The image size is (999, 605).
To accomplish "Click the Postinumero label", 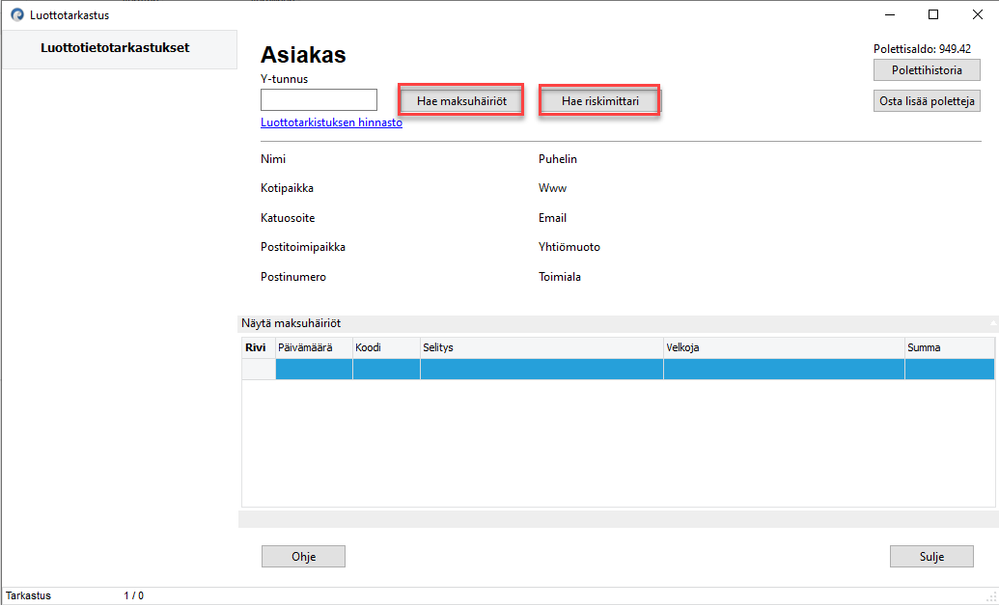I will (293, 277).
